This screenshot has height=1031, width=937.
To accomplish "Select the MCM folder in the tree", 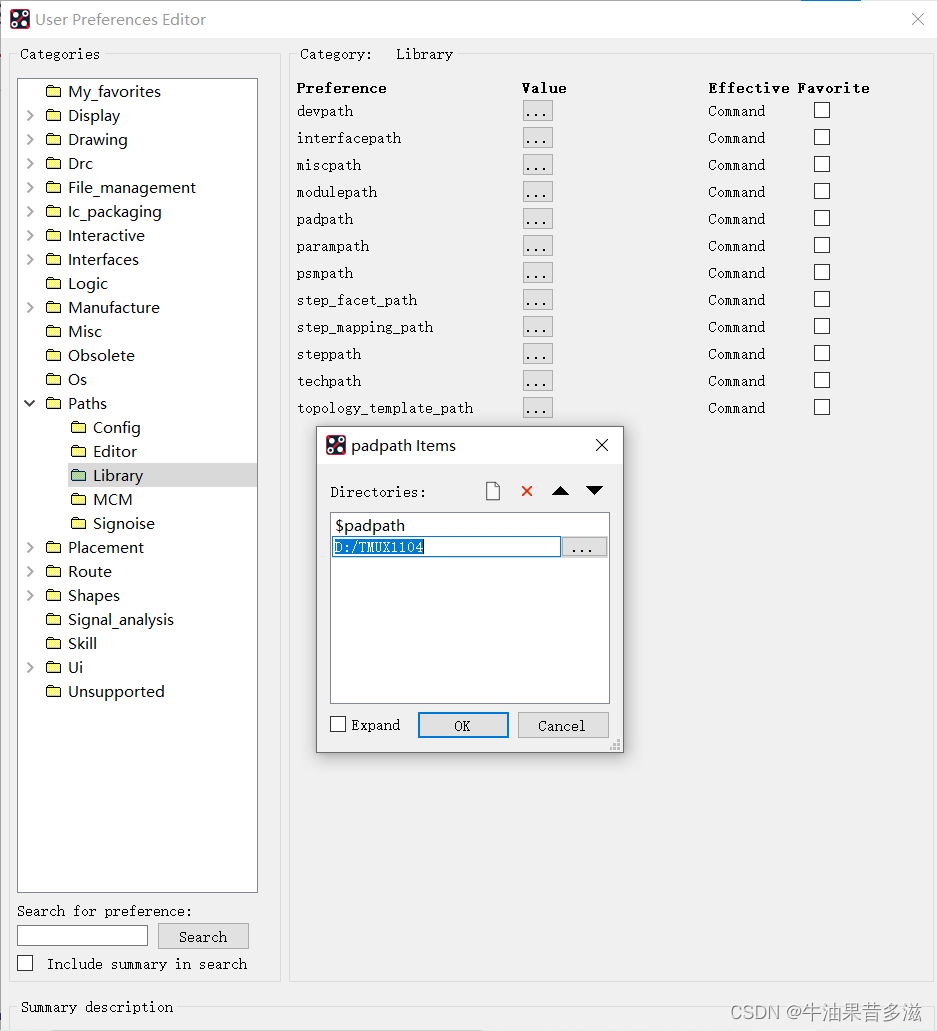I will pos(112,500).
